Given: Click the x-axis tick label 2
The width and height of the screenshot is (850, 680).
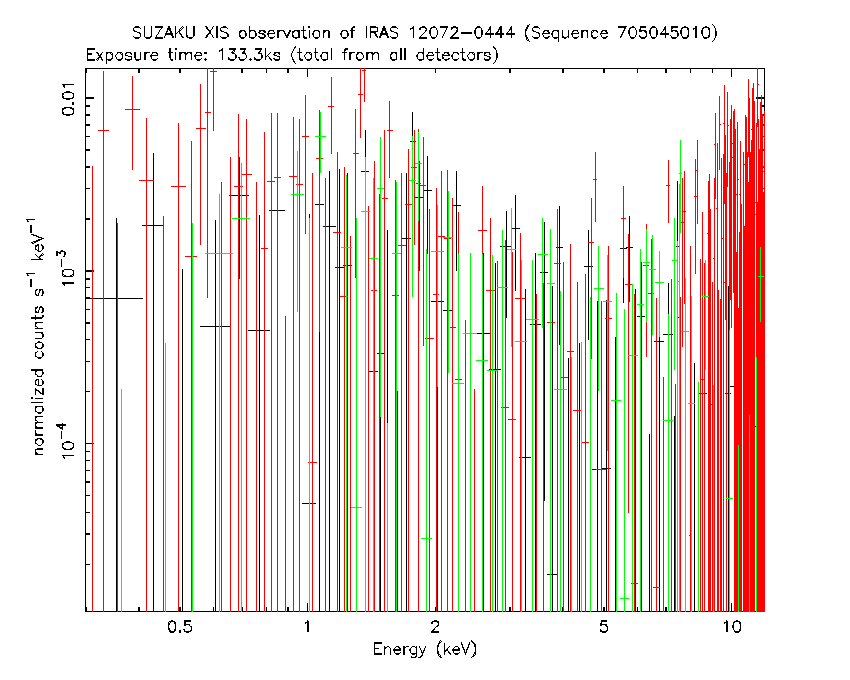Looking at the screenshot, I should coord(435,627).
